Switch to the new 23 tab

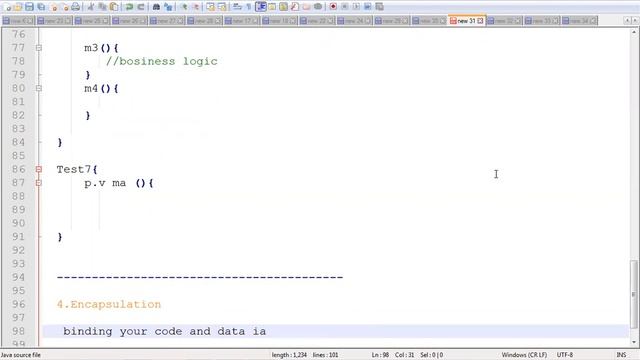point(54,20)
